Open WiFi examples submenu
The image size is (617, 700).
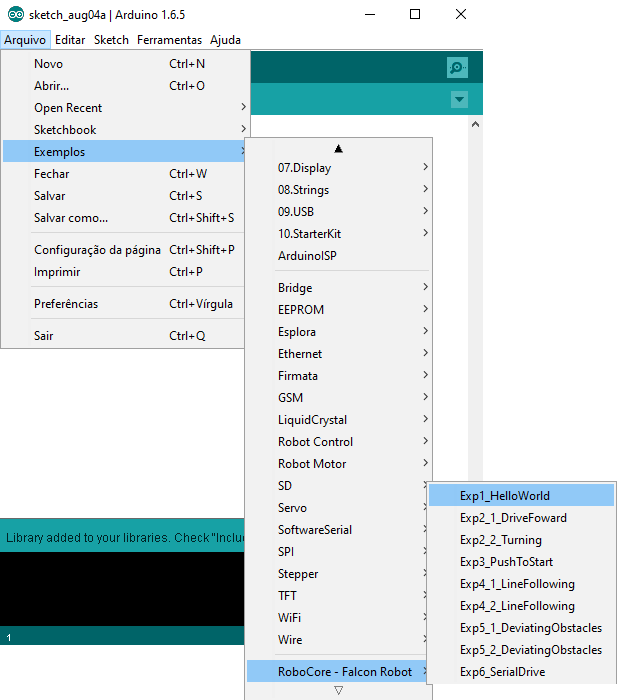click(x=337, y=617)
